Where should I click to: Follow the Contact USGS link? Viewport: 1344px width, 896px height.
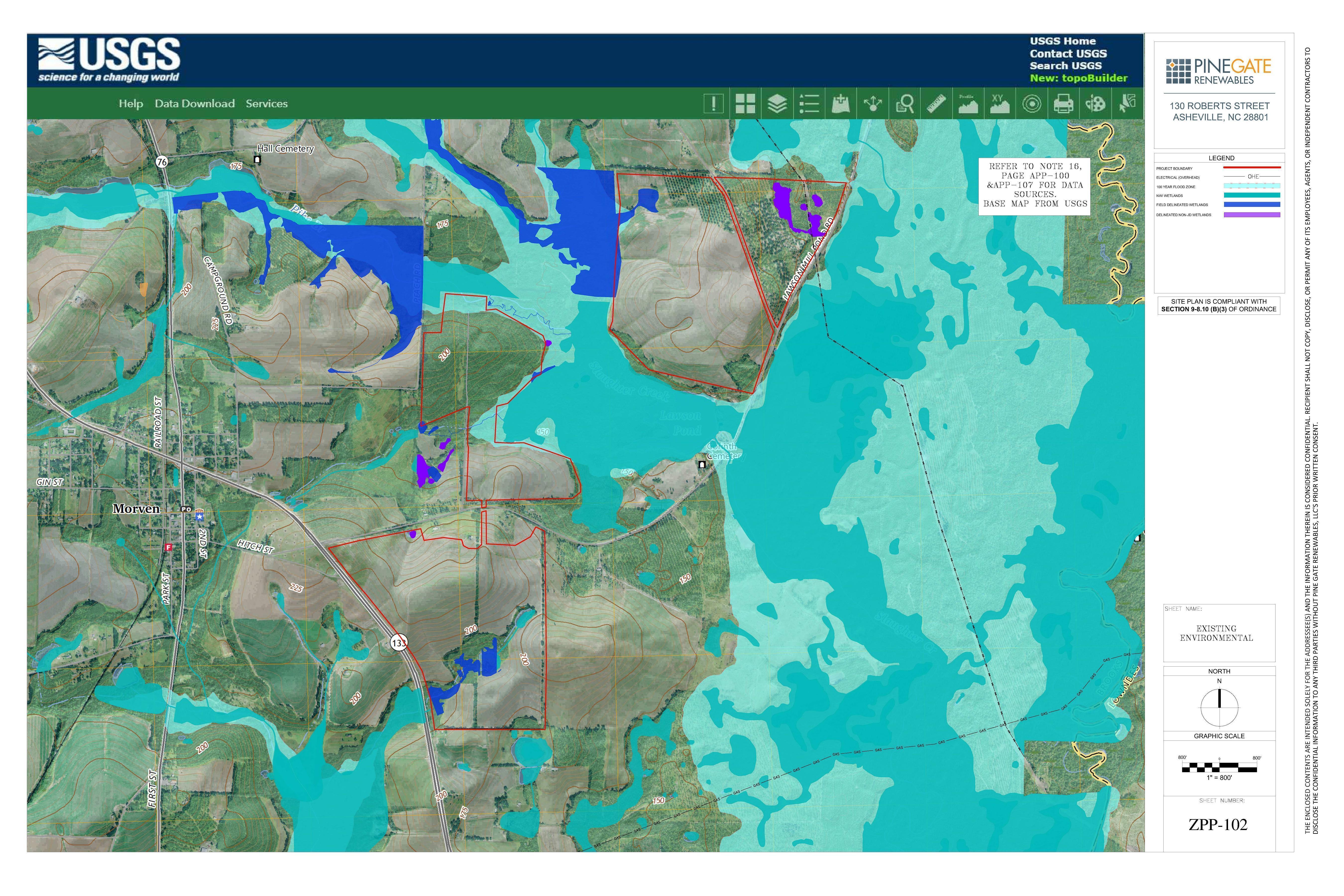tap(1068, 54)
